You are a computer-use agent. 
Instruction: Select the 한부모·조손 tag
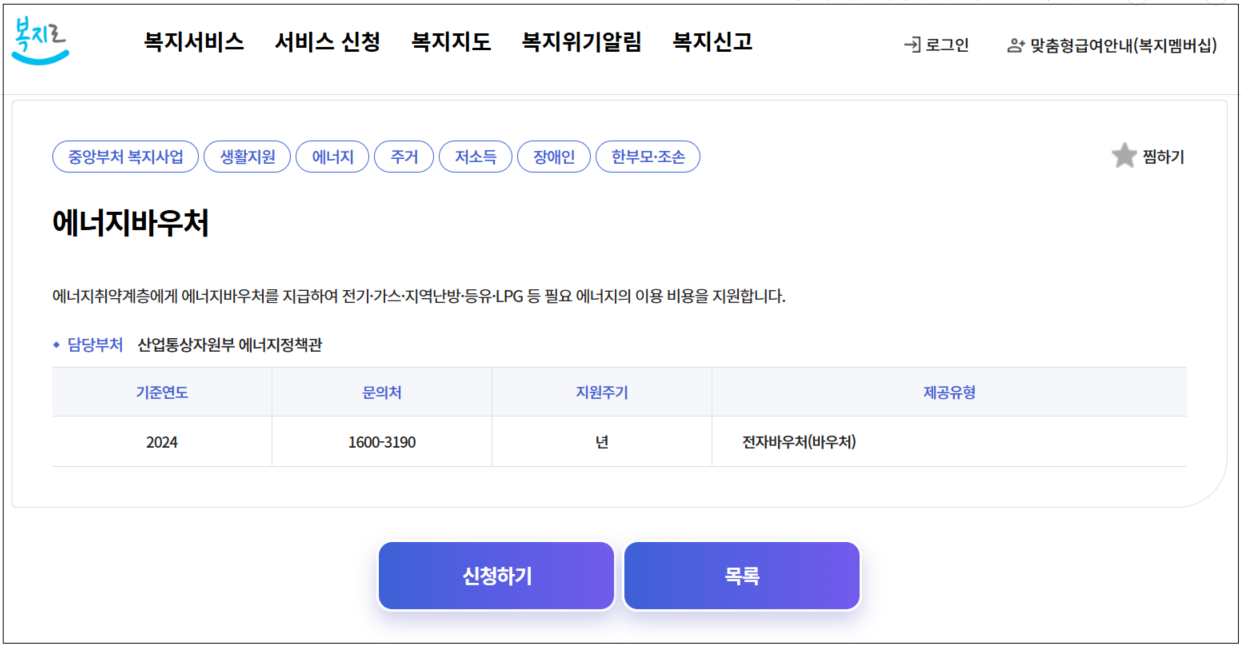pos(648,156)
